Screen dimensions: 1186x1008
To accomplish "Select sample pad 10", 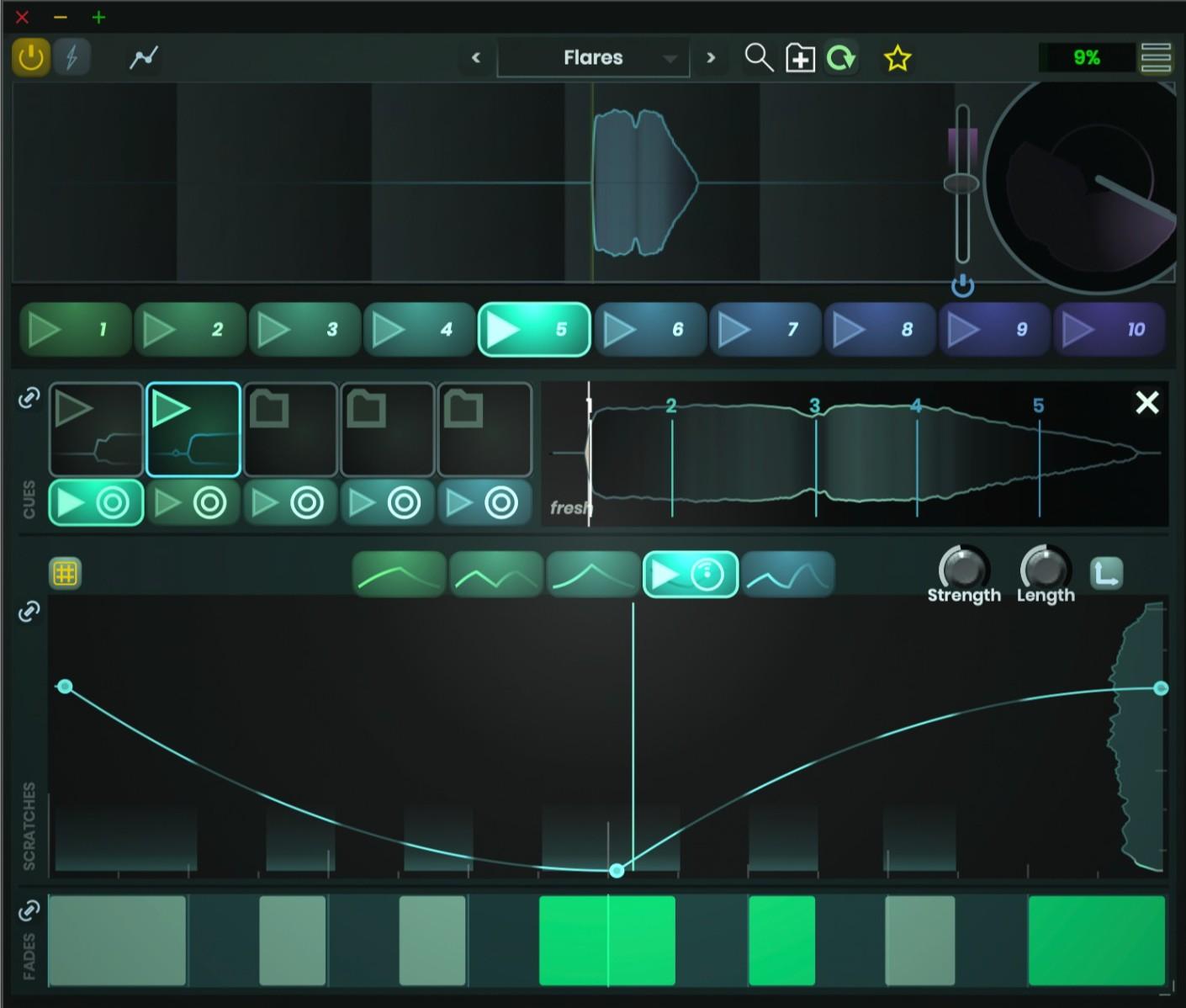I will click(1110, 329).
